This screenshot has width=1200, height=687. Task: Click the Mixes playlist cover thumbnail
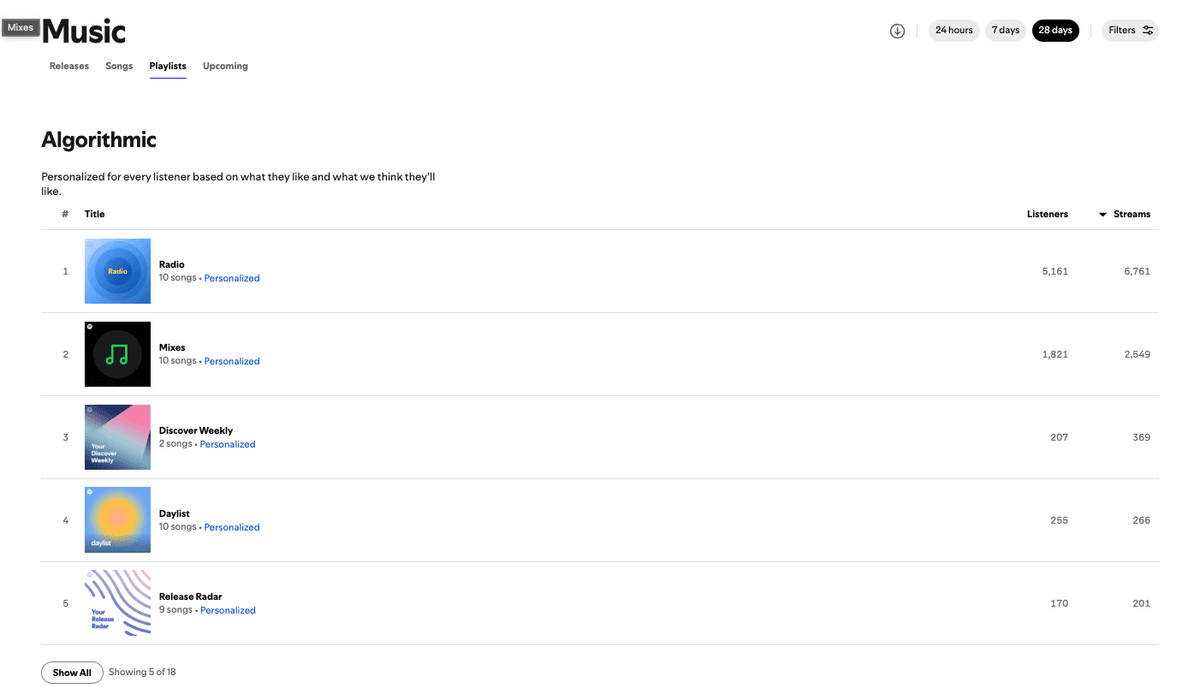click(118, 354)
